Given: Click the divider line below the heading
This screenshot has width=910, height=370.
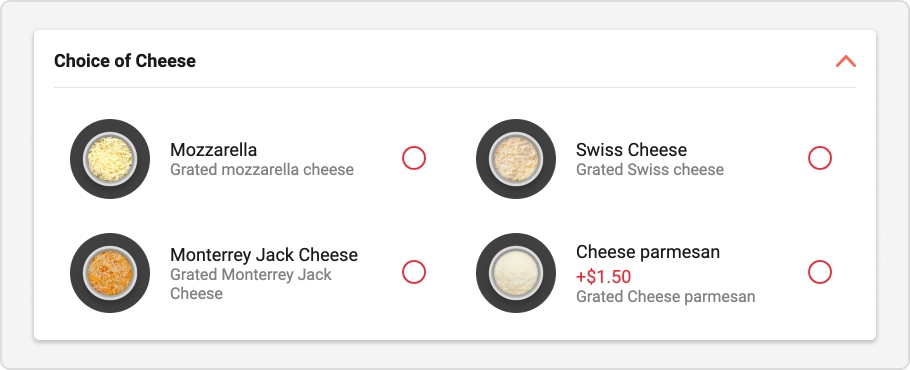Looking at the screenshot, I should click(455, 88).
